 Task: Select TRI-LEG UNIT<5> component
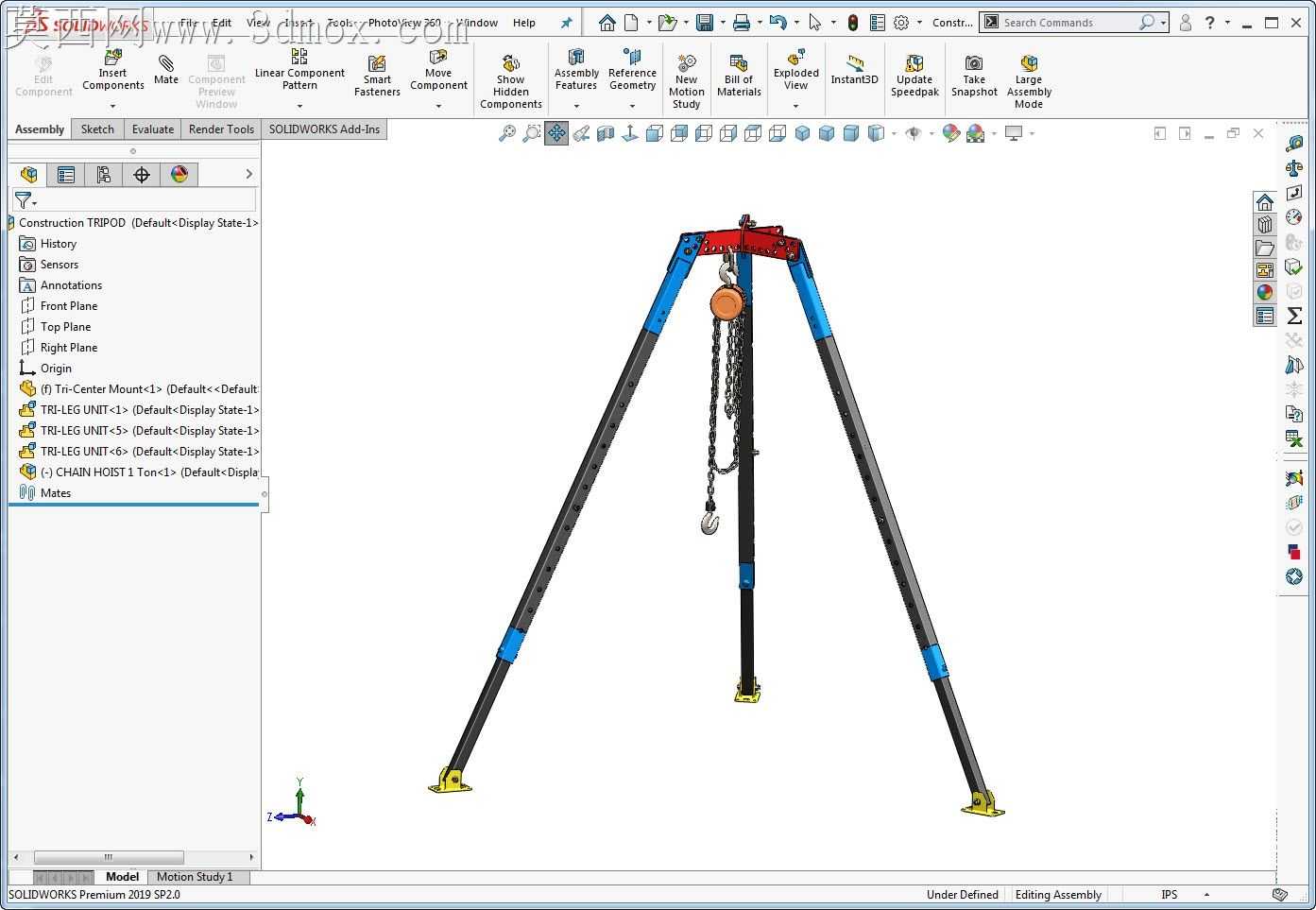139,431
